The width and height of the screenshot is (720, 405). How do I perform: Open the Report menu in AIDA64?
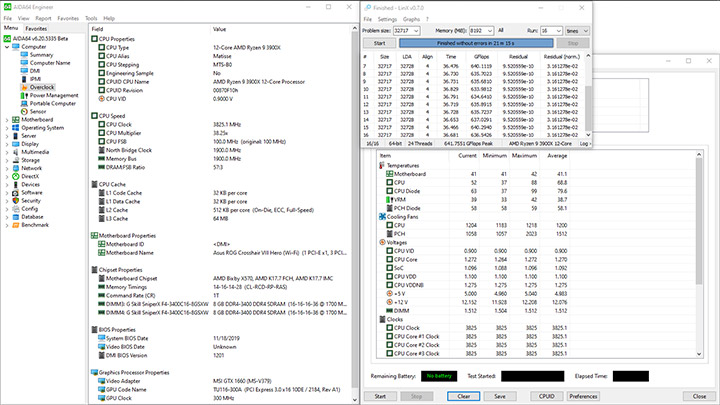pyautogui.click(x=43, y=18)
